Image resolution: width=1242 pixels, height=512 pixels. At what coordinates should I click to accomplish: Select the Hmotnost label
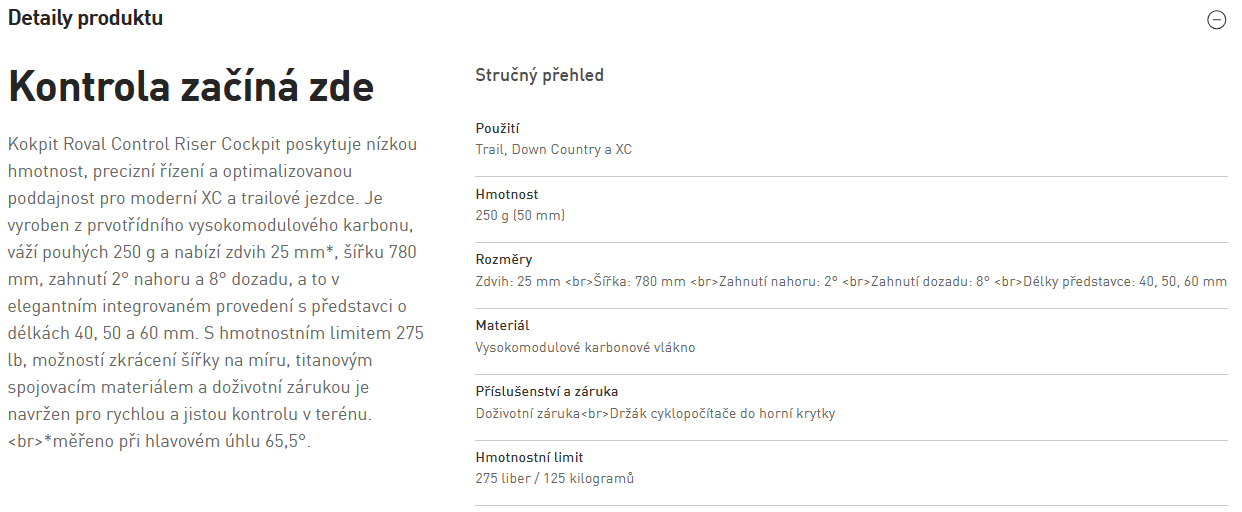[506, 194]
